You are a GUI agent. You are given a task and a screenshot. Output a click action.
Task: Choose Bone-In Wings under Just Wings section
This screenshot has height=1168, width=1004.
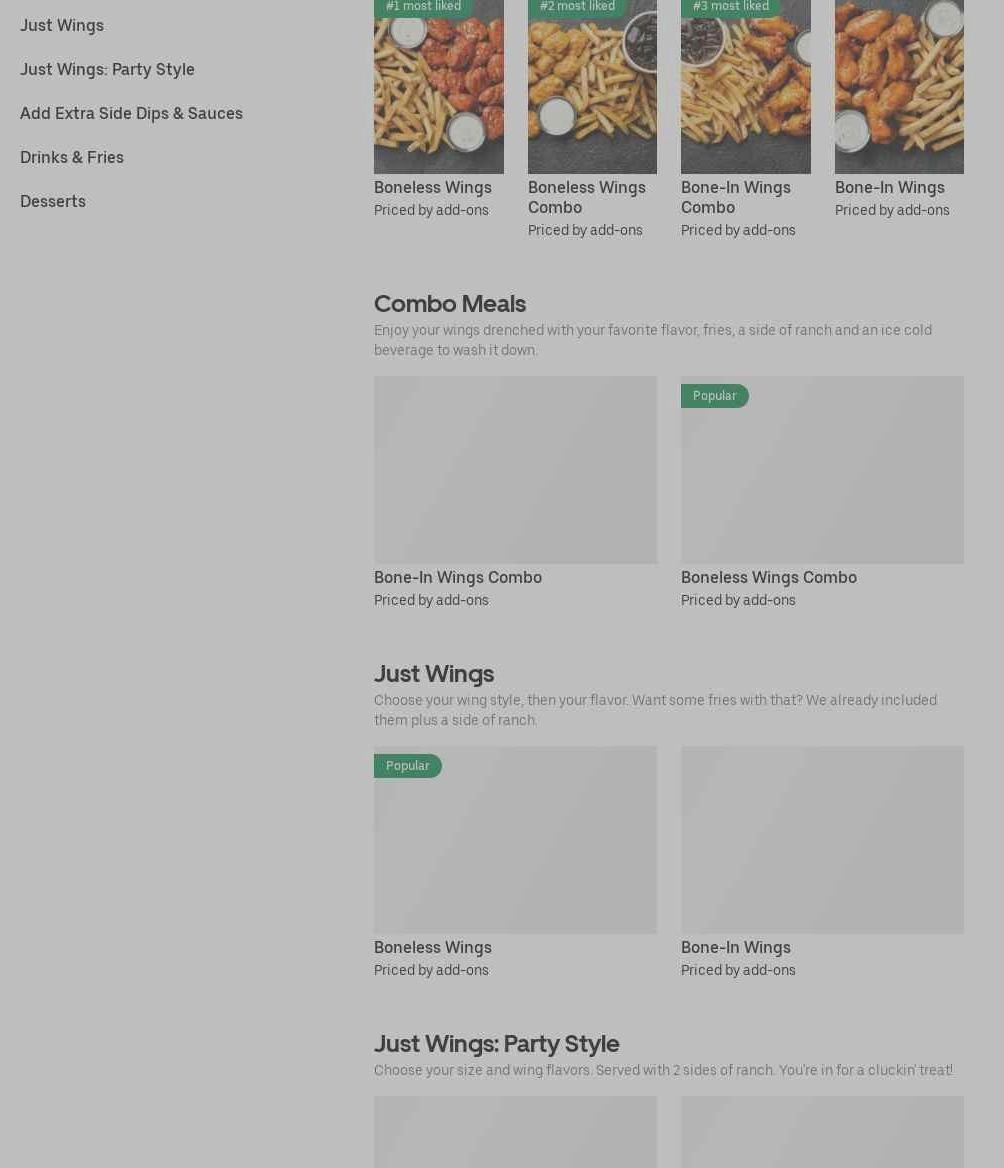pyautogui.click(x=736, y=948)
